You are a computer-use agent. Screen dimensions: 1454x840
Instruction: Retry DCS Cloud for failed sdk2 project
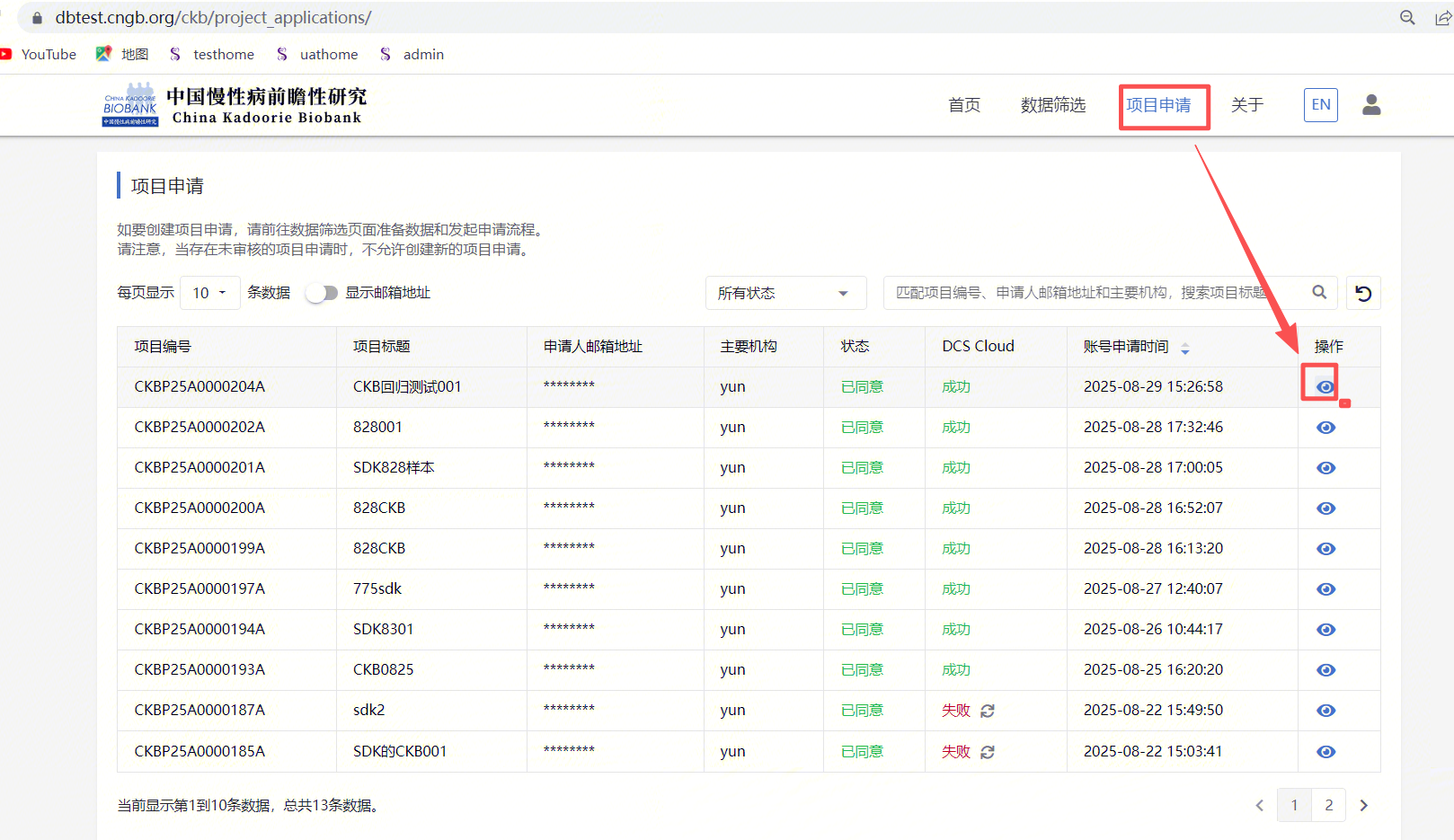(988, 711)
